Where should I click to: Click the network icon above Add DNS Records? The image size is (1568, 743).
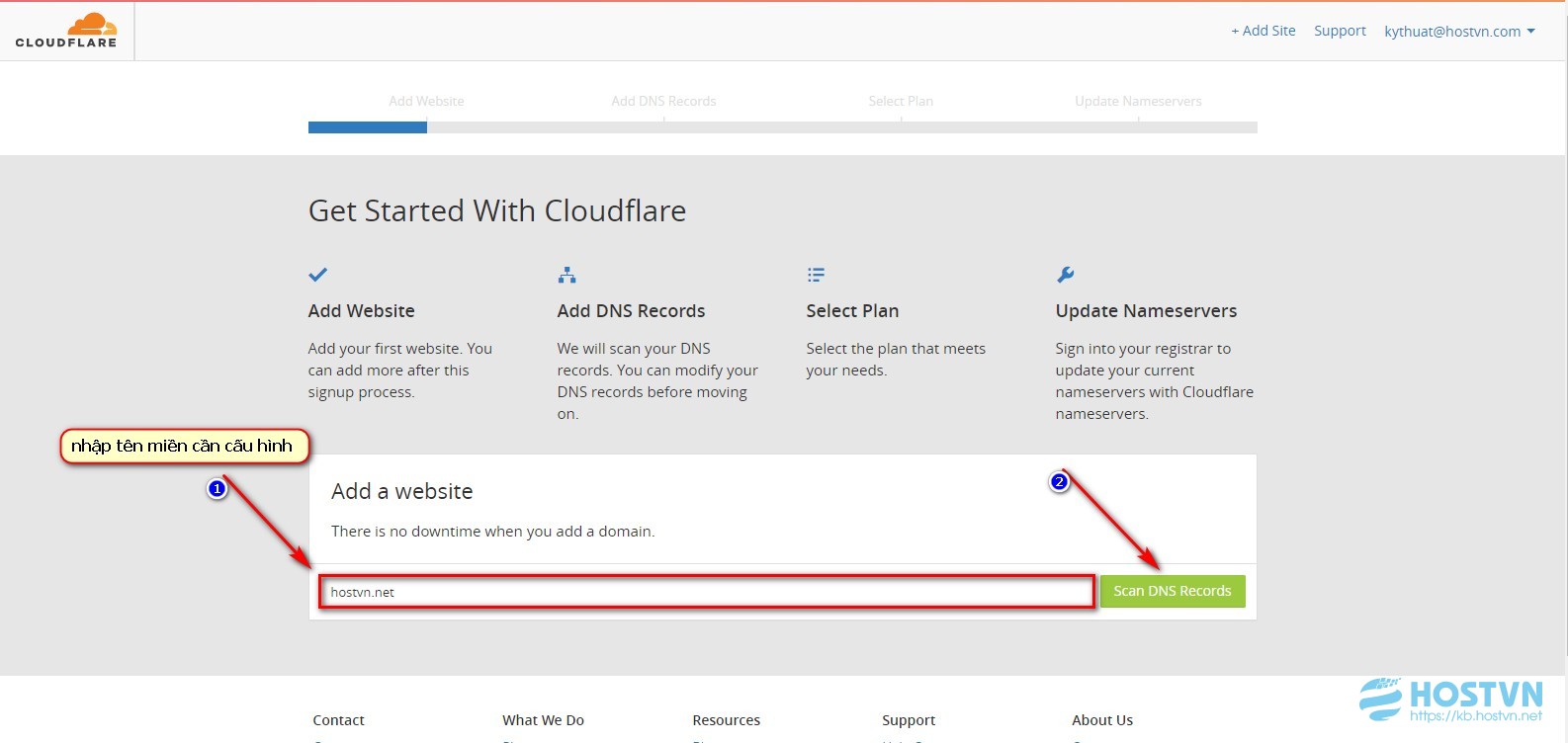[566, 275]
